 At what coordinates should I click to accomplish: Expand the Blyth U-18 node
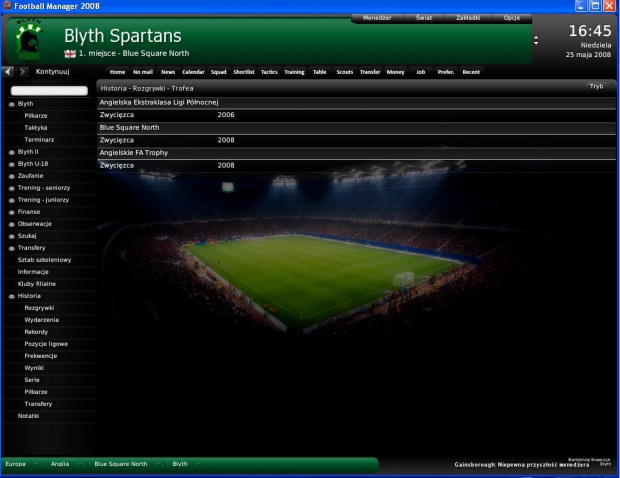coord(12,164)
